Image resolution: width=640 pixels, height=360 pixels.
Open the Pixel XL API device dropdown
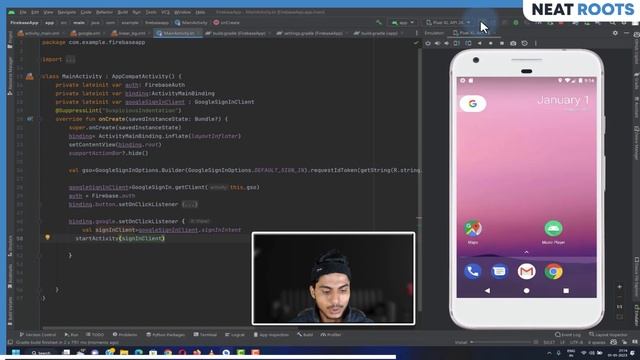(x=448, y=22)
